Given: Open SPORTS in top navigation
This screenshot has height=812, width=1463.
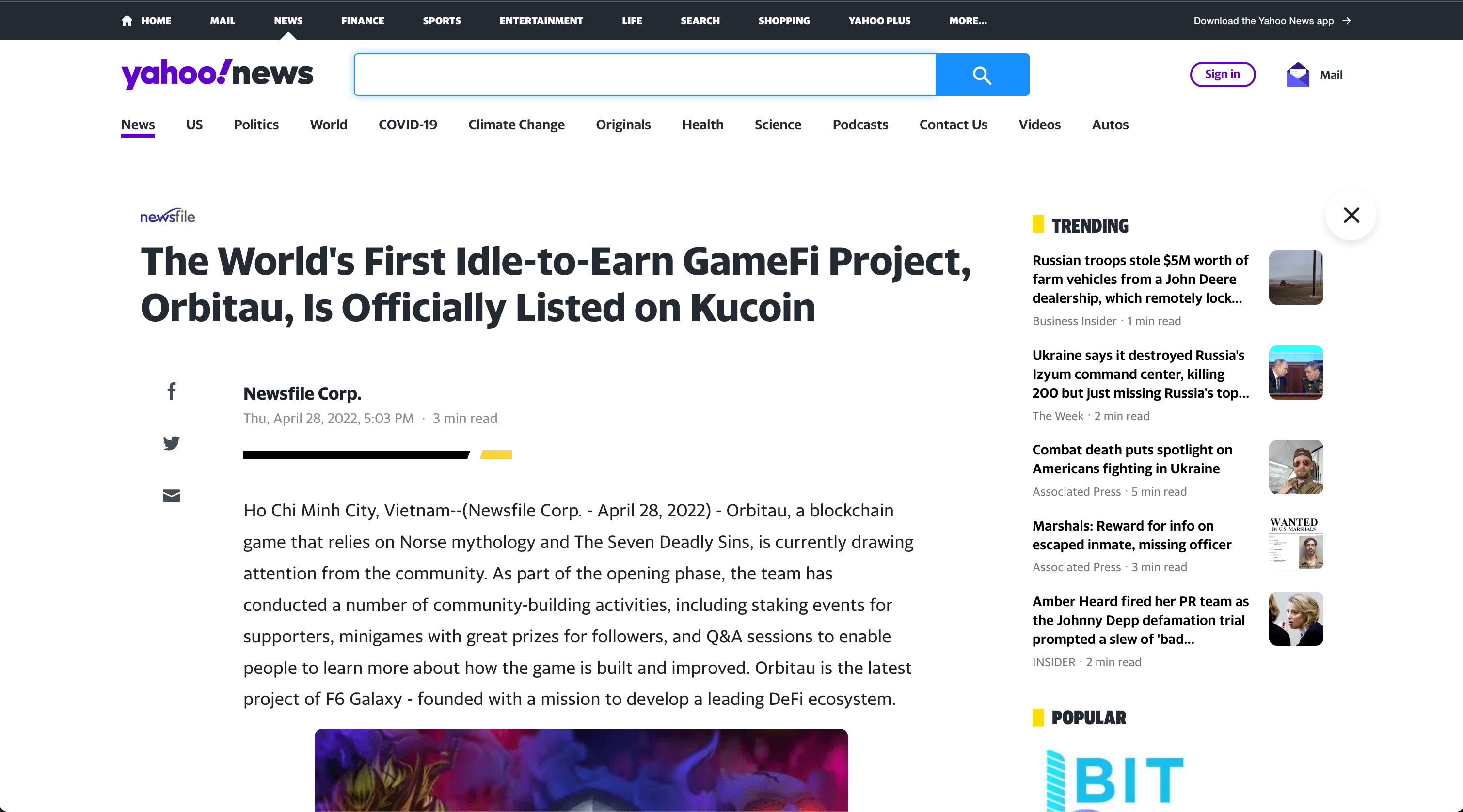Looking at the screenshot, I should [442, 21].
